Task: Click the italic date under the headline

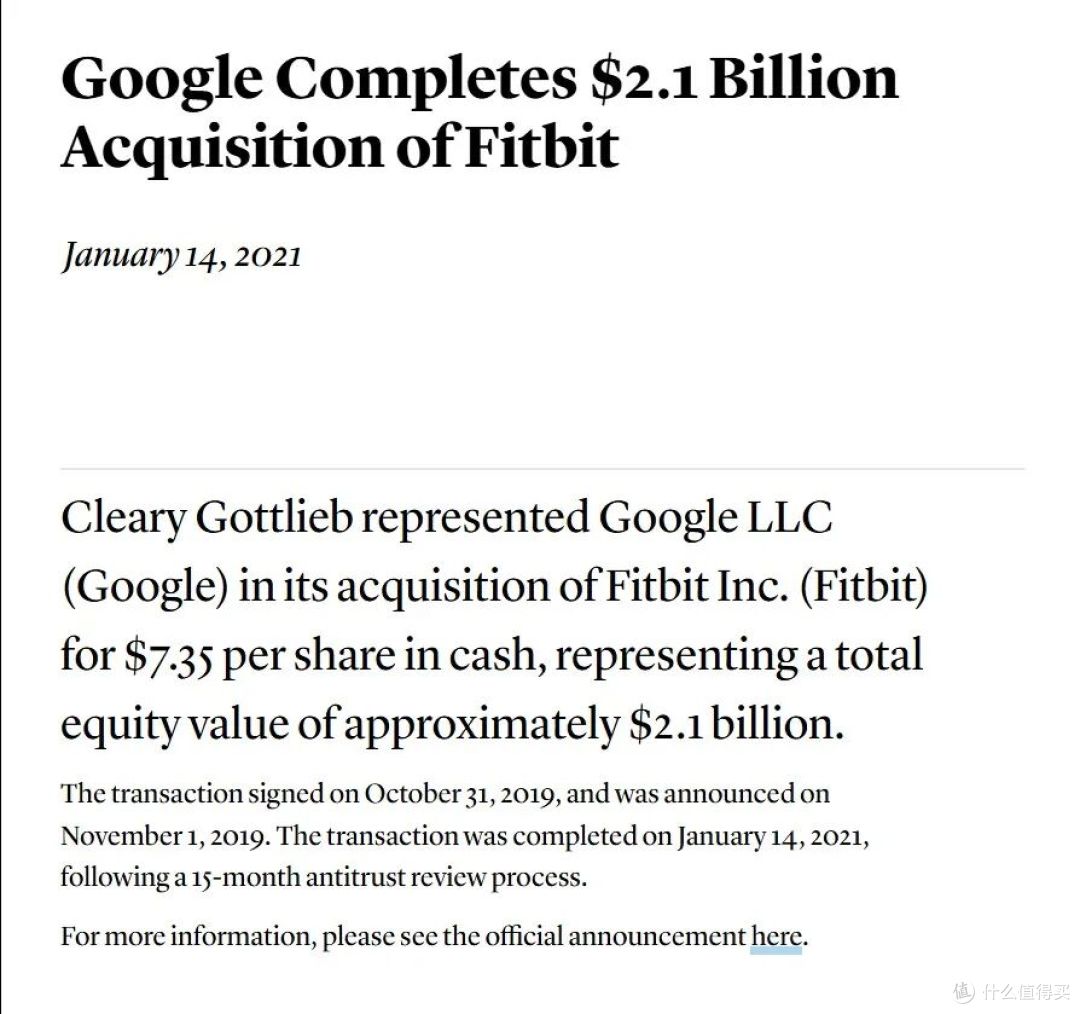Action: tap(182, 256)
